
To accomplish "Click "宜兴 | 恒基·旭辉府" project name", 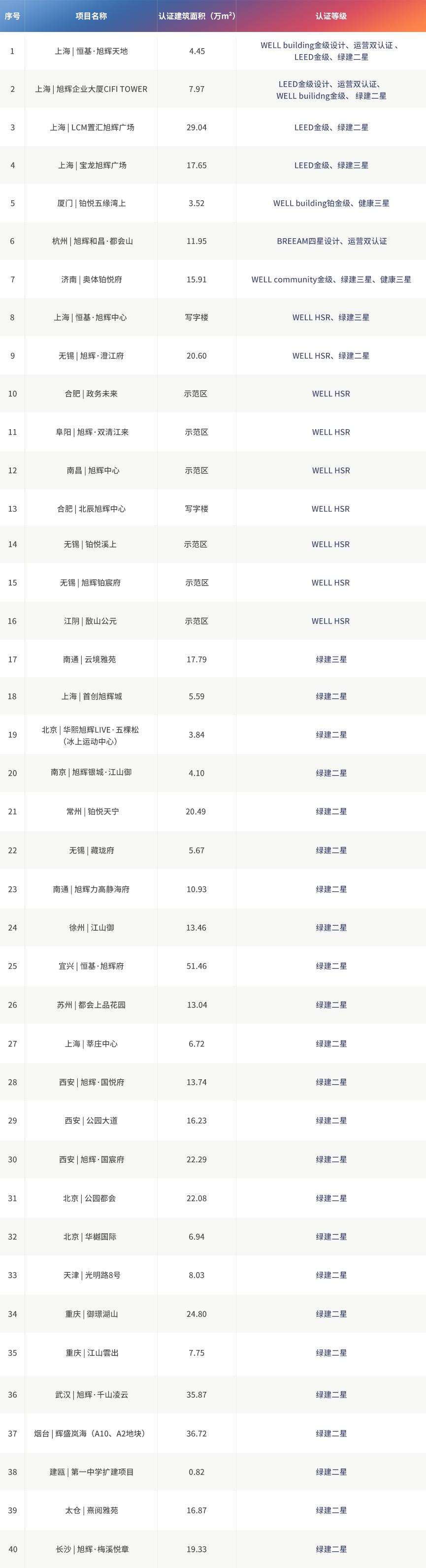I will coord(91,966).
